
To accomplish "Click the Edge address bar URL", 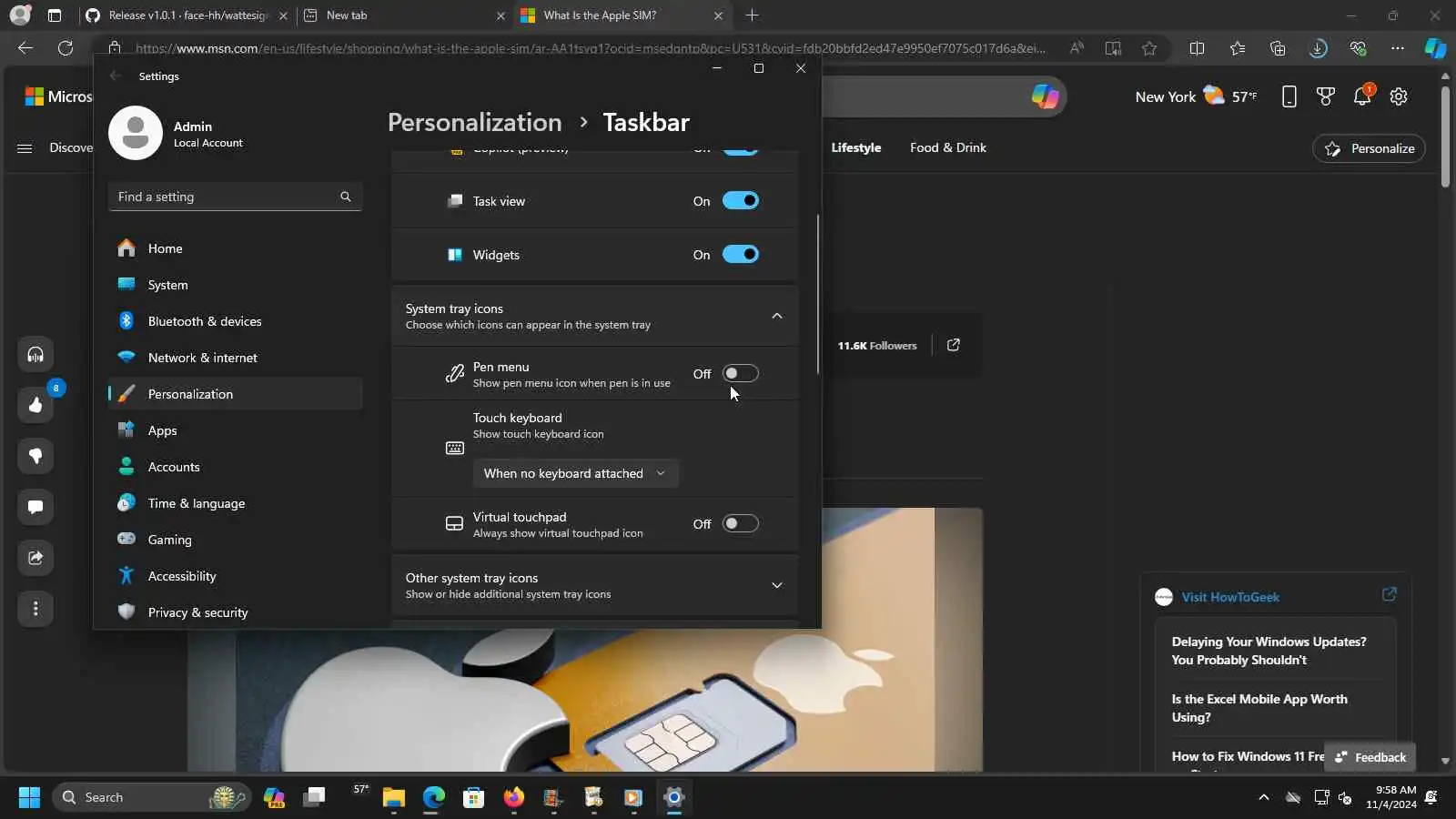I will tap(590, 48).
